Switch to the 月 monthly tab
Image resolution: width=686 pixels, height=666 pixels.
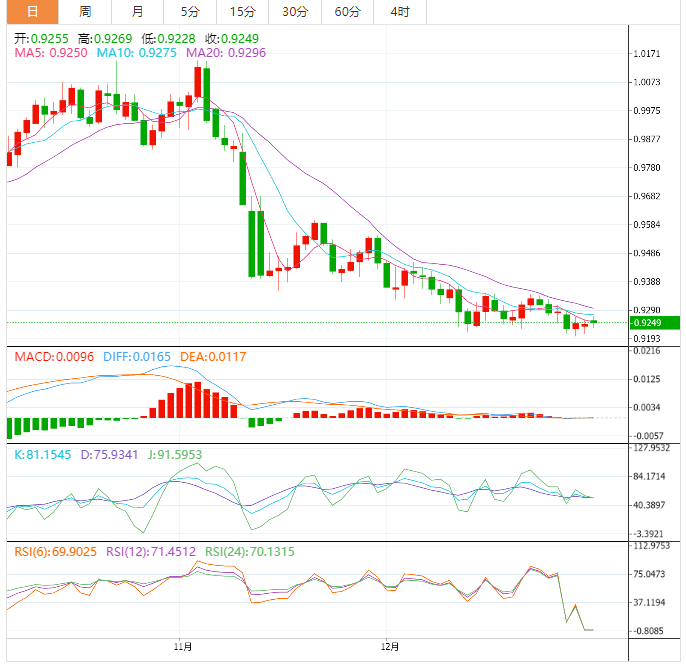point(137,12)
